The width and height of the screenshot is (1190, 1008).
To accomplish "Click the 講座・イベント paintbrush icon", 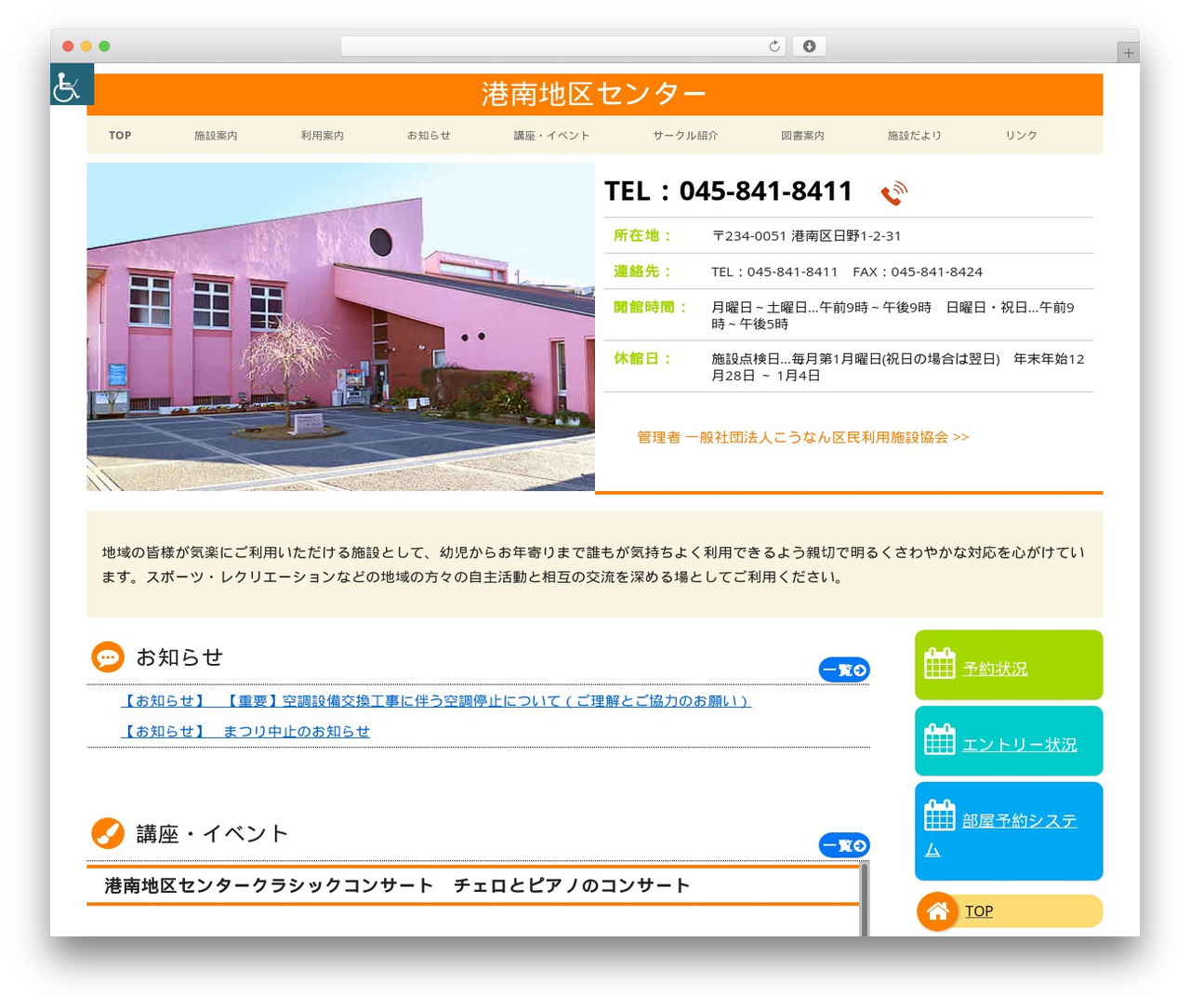I will [108, 833].
